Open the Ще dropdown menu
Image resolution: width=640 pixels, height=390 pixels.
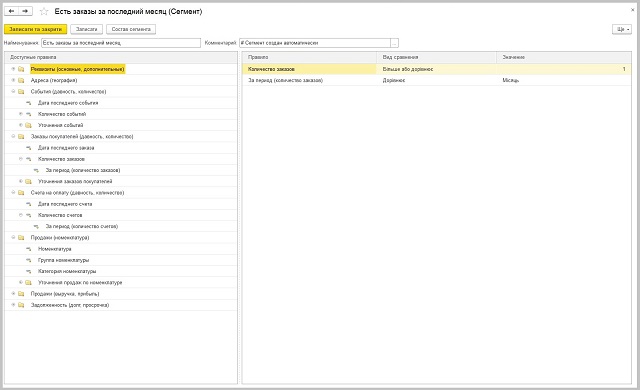coord(622,29)
